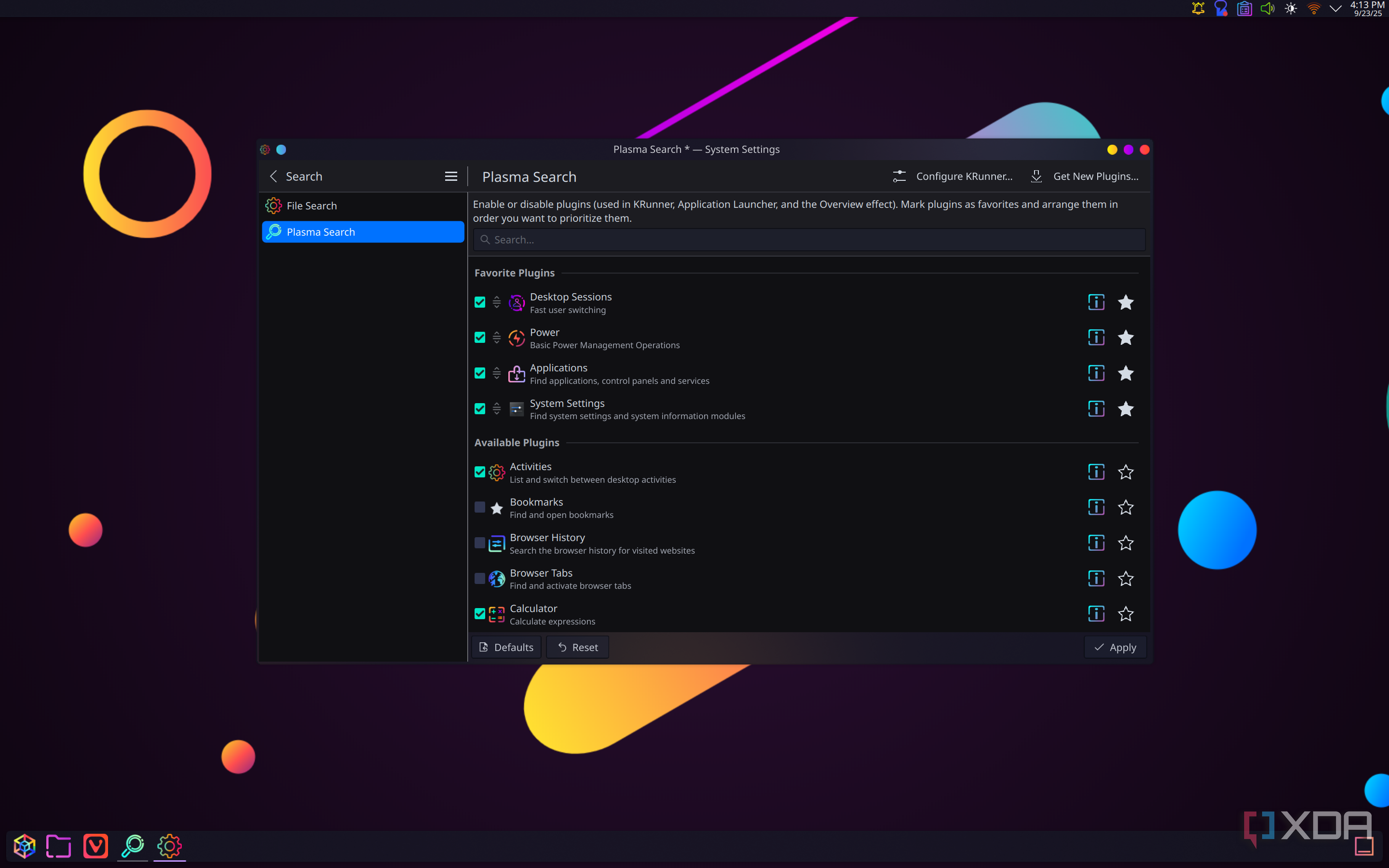This screenshot has width=1389, height=868.
Task: Expand hidden system tray icons arrow
Action: click(x=1335, y=9)
